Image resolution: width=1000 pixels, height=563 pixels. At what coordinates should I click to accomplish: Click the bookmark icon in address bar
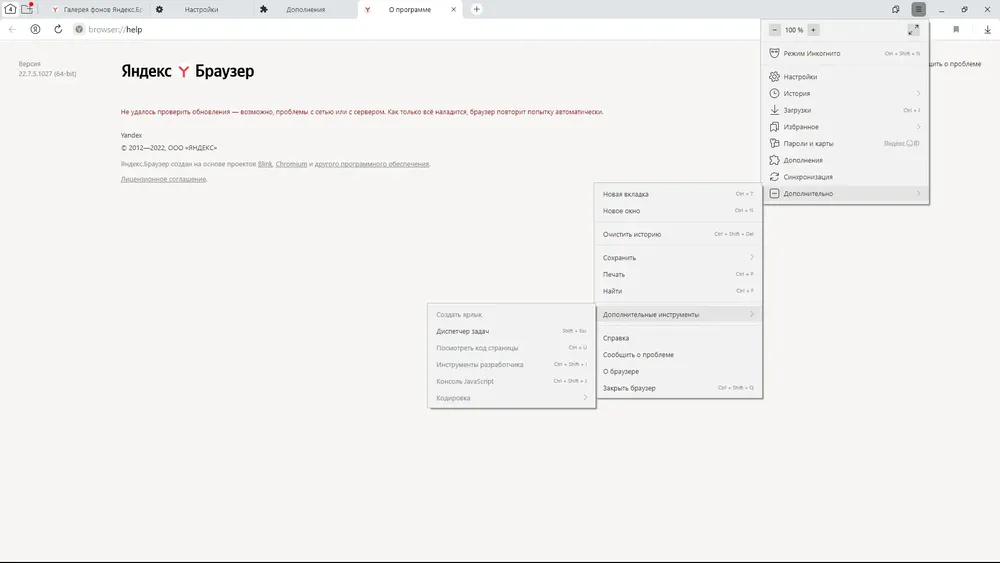pos(956,29)
